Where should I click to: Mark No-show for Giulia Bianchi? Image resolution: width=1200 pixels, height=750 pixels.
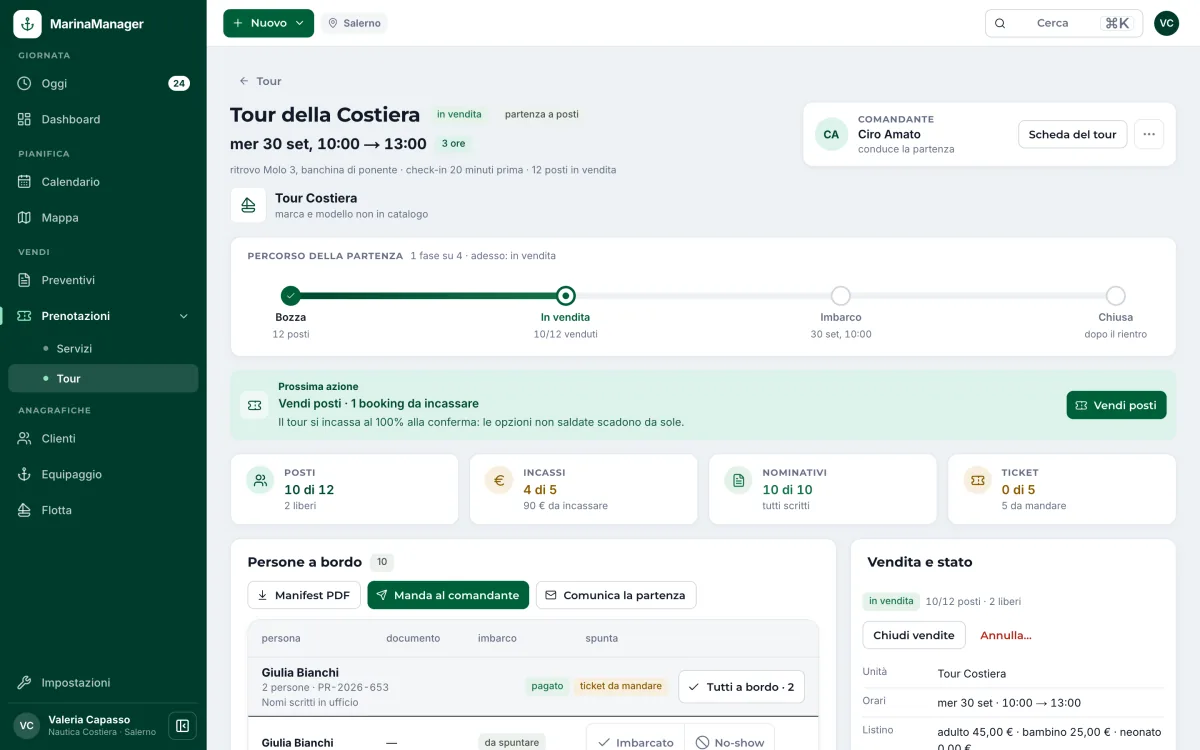729,743
